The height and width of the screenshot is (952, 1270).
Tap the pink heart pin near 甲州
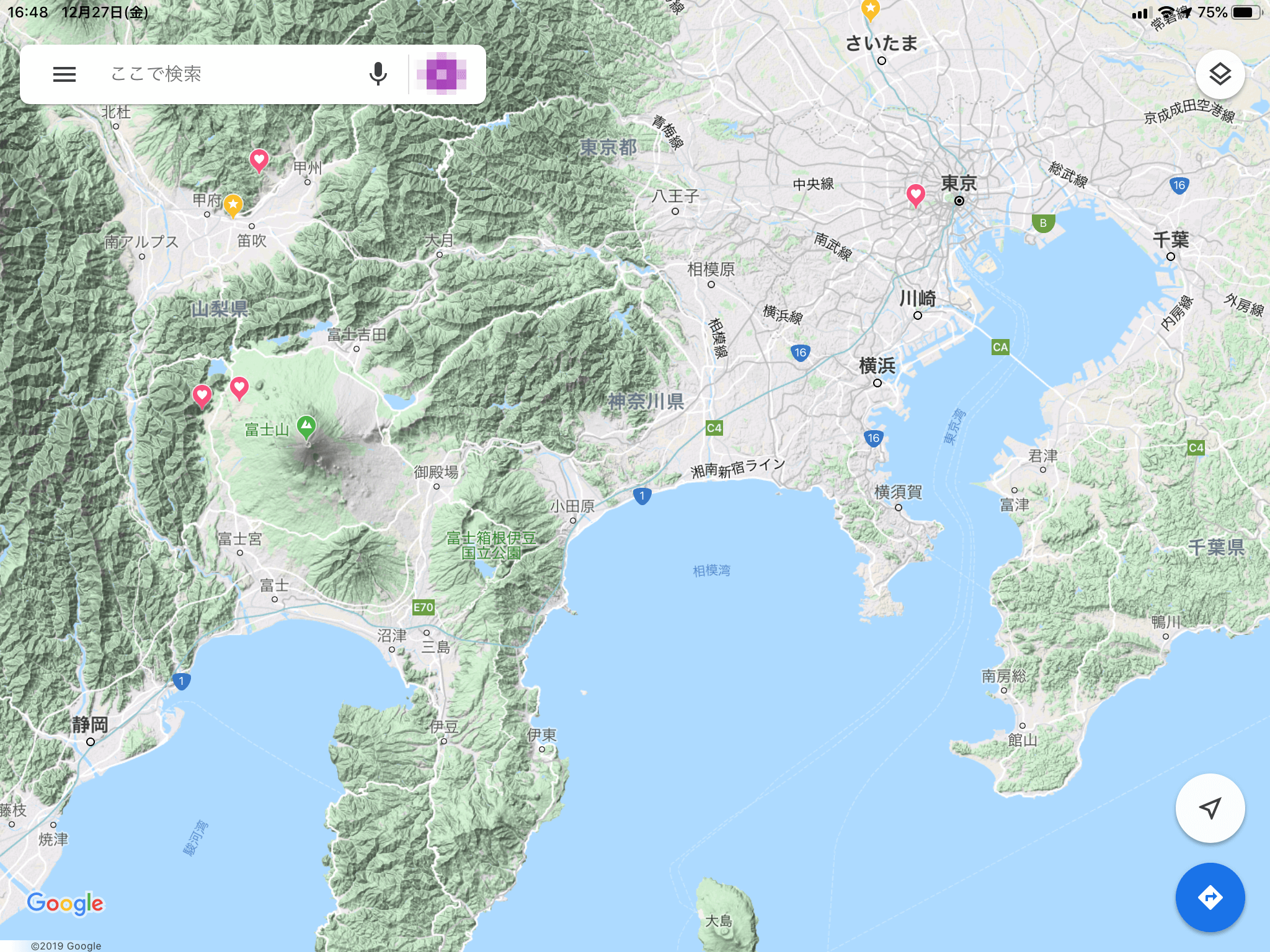coord(259,160)
